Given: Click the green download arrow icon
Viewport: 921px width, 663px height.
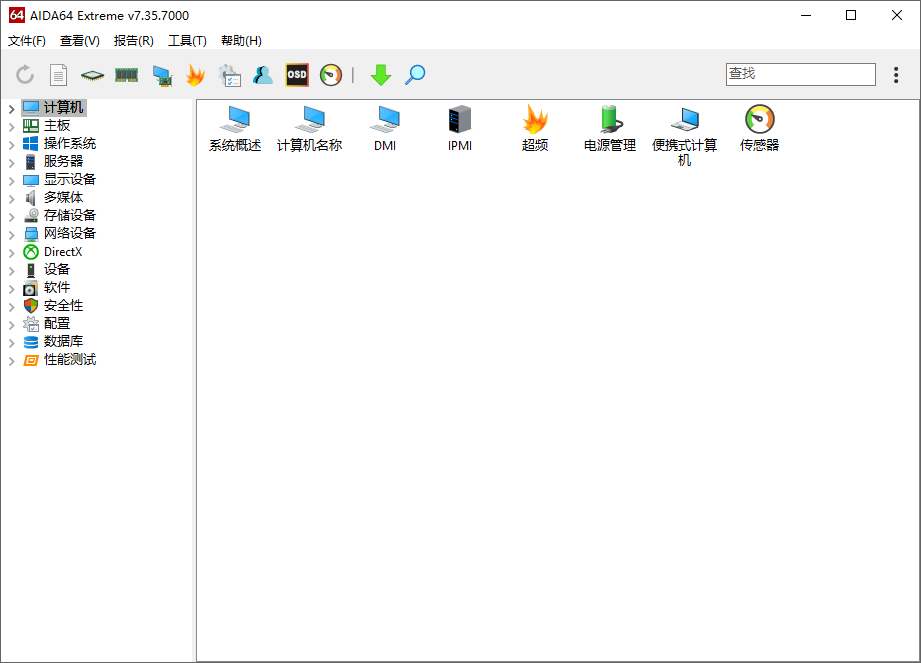Looking at the screenshot, I should (x=381, y=75).
